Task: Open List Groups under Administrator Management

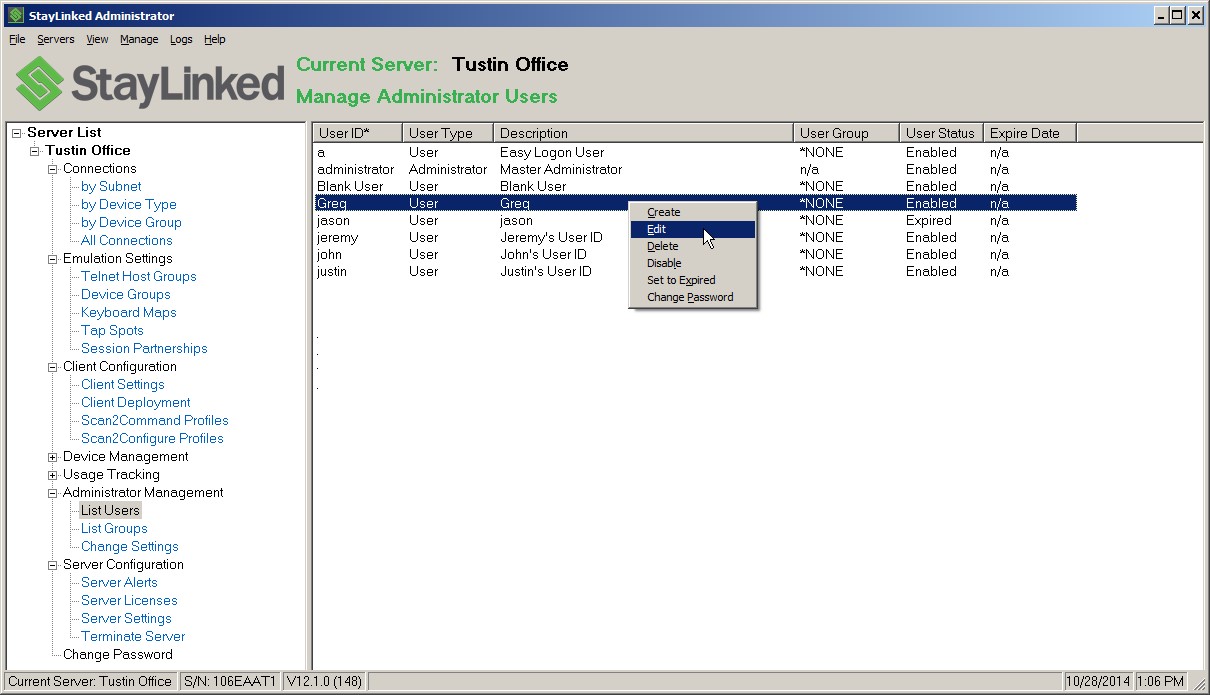Action: [x=113, y=528]
